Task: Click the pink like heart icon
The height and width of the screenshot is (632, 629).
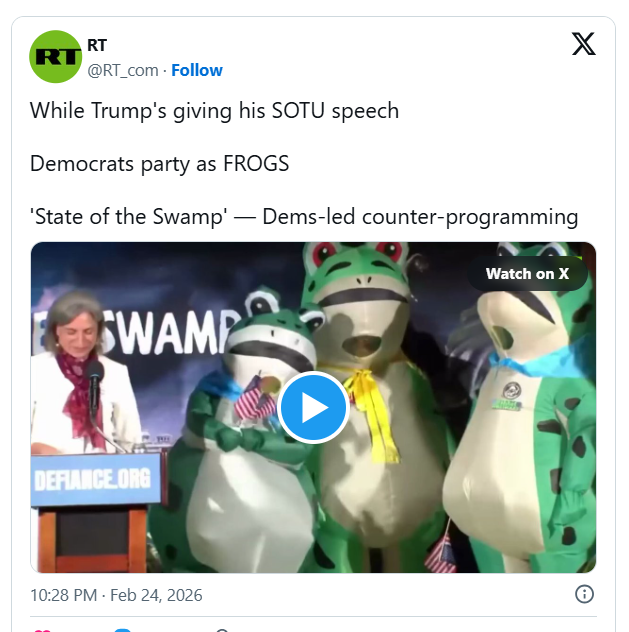Action: [x=42, y=630]
